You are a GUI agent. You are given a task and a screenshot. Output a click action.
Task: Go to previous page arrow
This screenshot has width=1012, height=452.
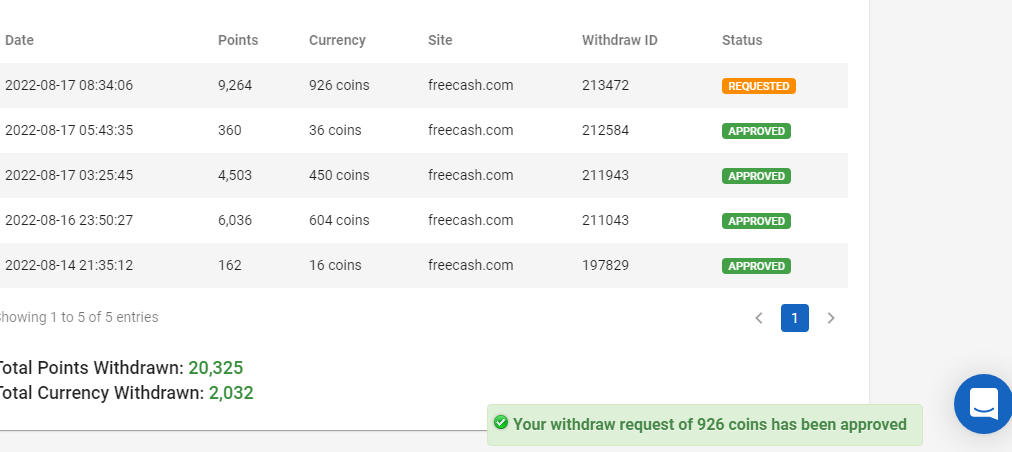pyautogui.click(x=759, y=318)
